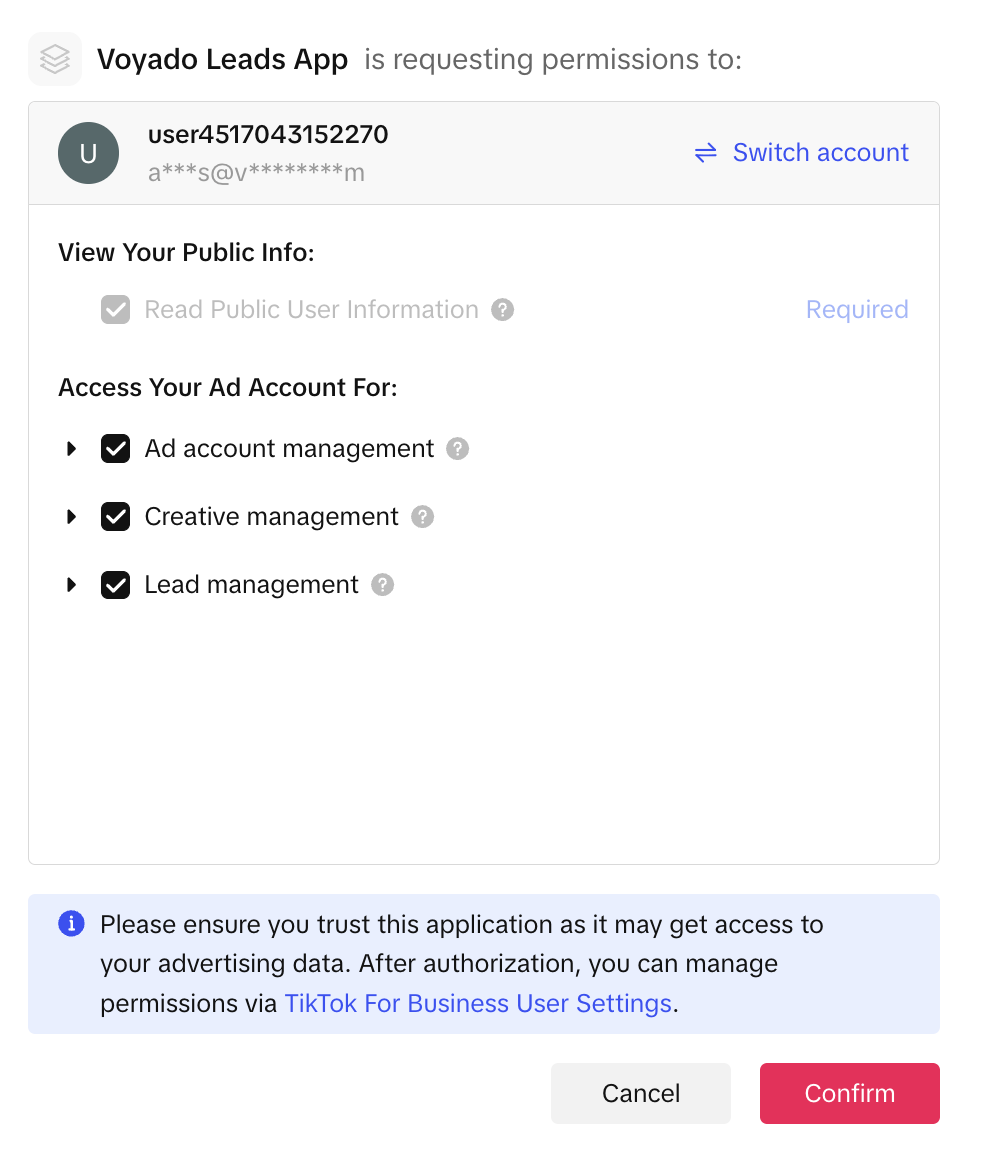This screenshot has height=1154, width=1008.
Task: Click the Switch account arrows icon
Action: coord(706,152)
